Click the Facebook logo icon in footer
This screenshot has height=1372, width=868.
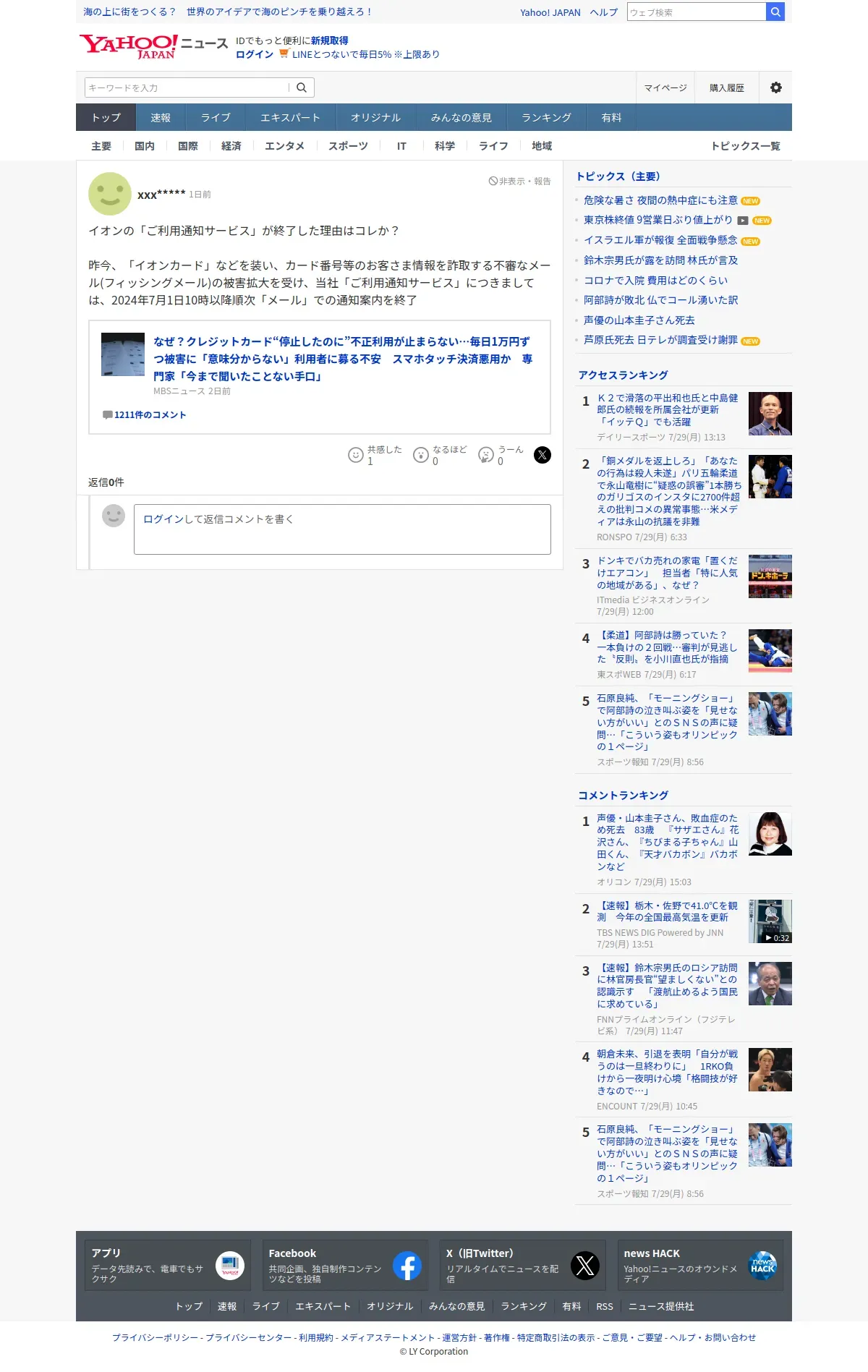click(407, 1266)
